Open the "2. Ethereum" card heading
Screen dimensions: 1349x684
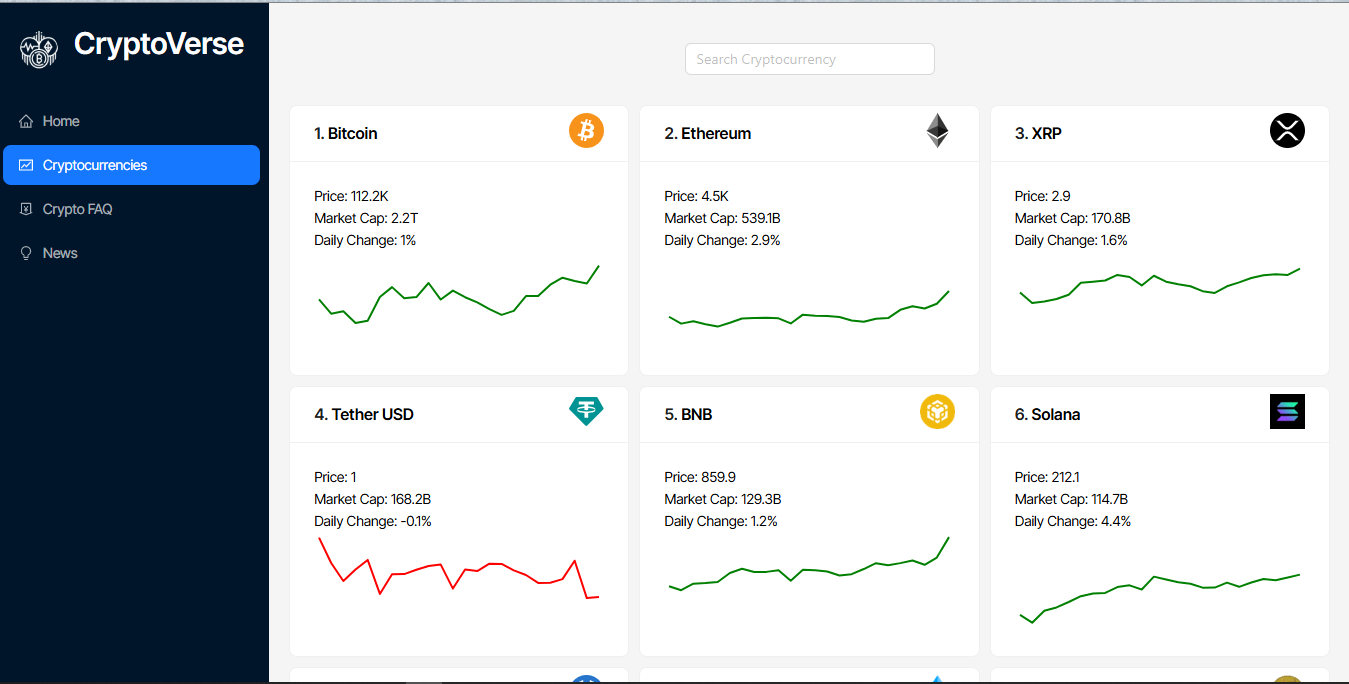[708, 134]
